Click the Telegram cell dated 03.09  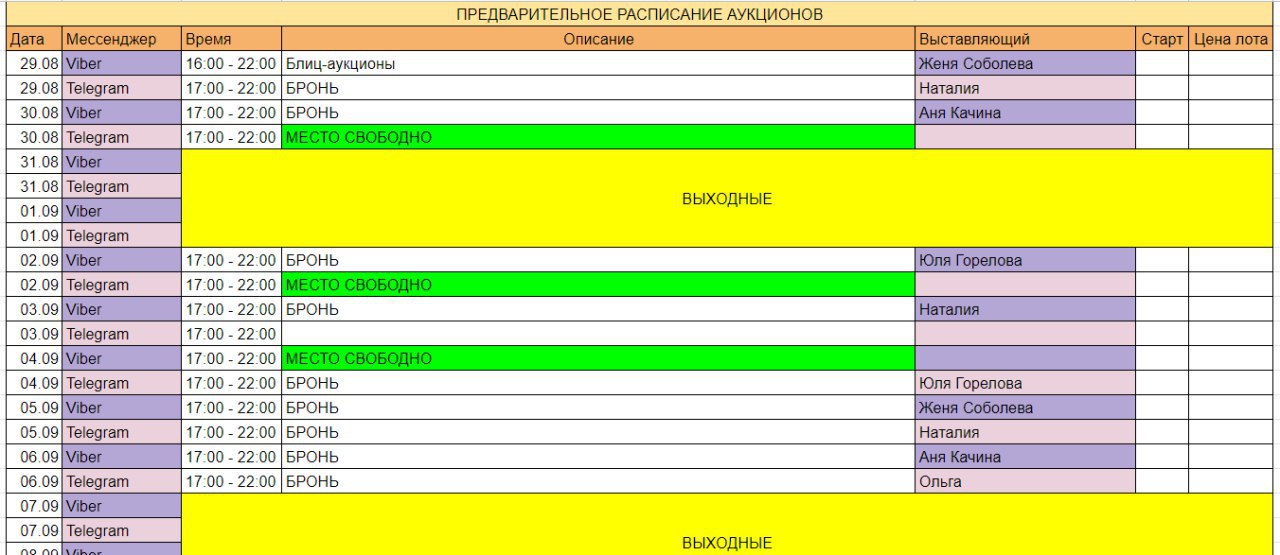coord(121,334)
